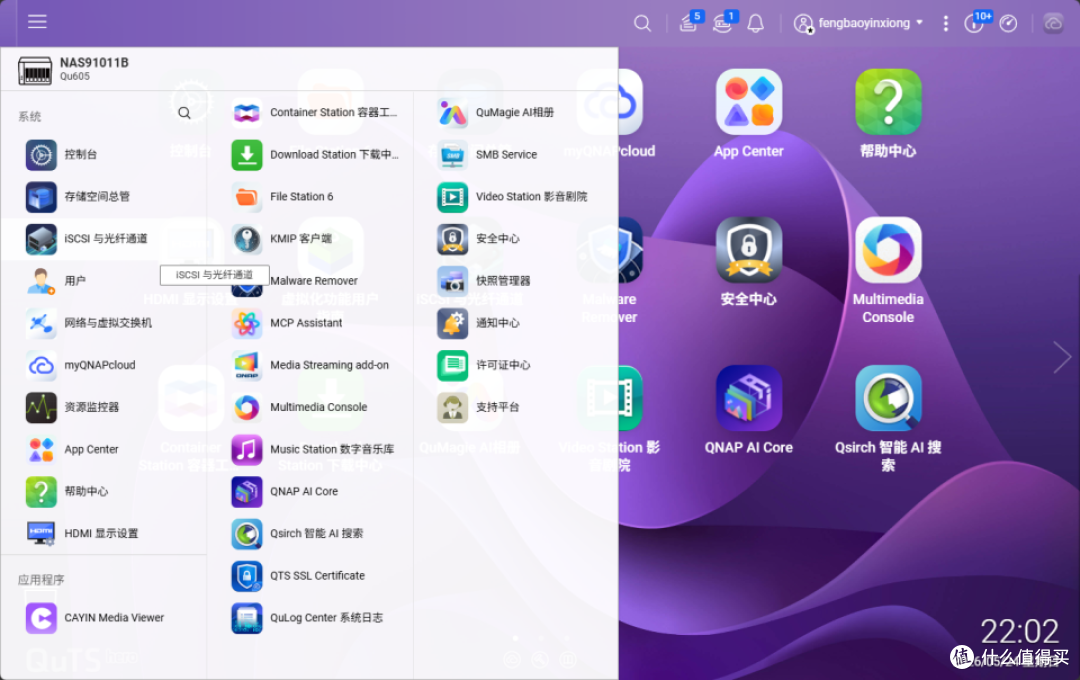
Task: Click the cloud icon at top right
Action: (x=1053, y=23)
